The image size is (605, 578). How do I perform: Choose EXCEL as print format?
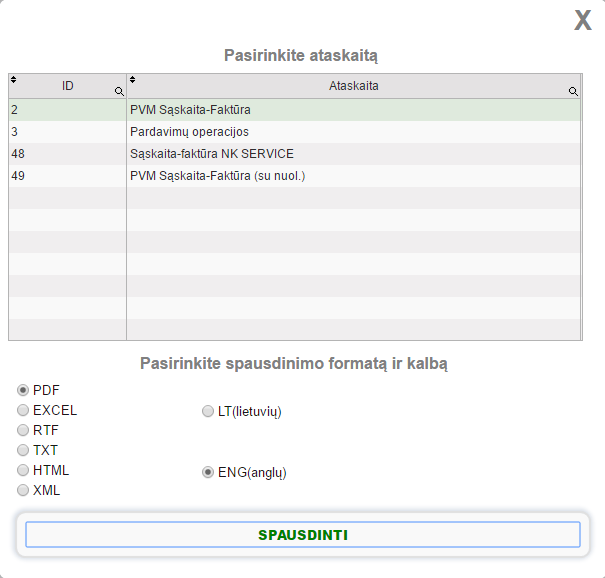[23, 410]
